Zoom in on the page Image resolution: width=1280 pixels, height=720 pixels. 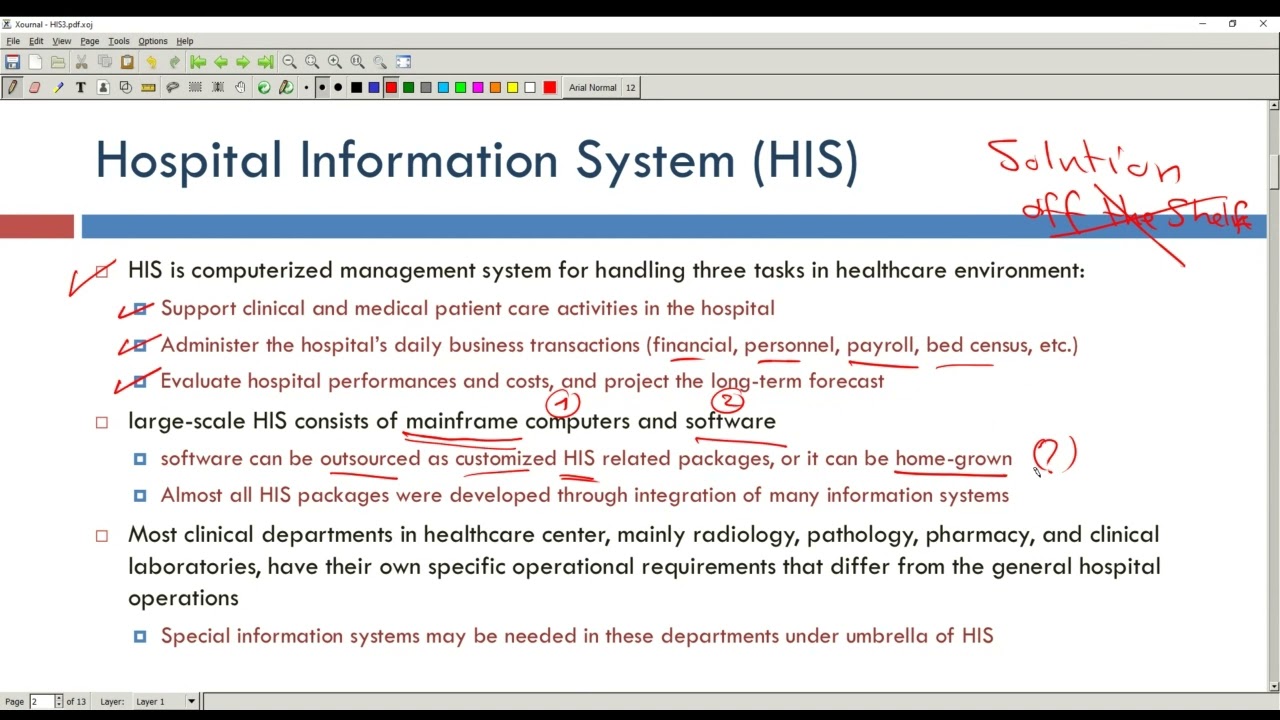click(335, 62)
